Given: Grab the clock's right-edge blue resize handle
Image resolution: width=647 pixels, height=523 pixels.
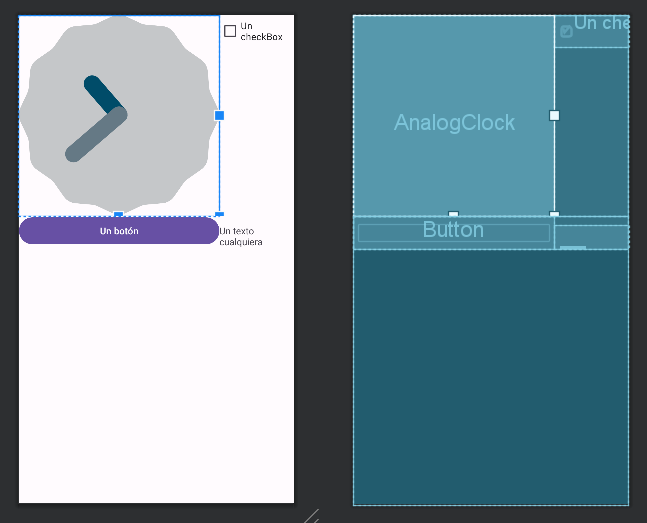Looking at the screenshot, I should coord(220,116).
